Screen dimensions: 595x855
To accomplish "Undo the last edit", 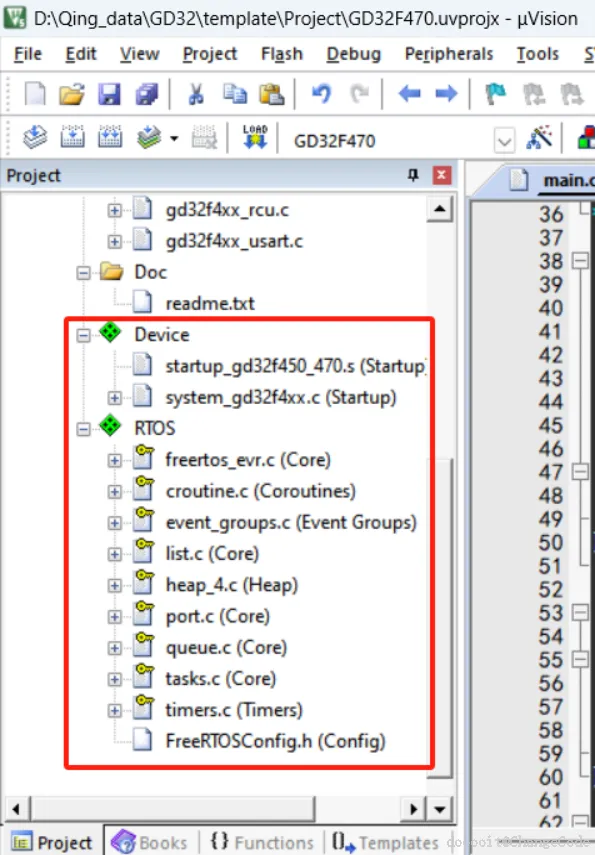I will 322,94.
